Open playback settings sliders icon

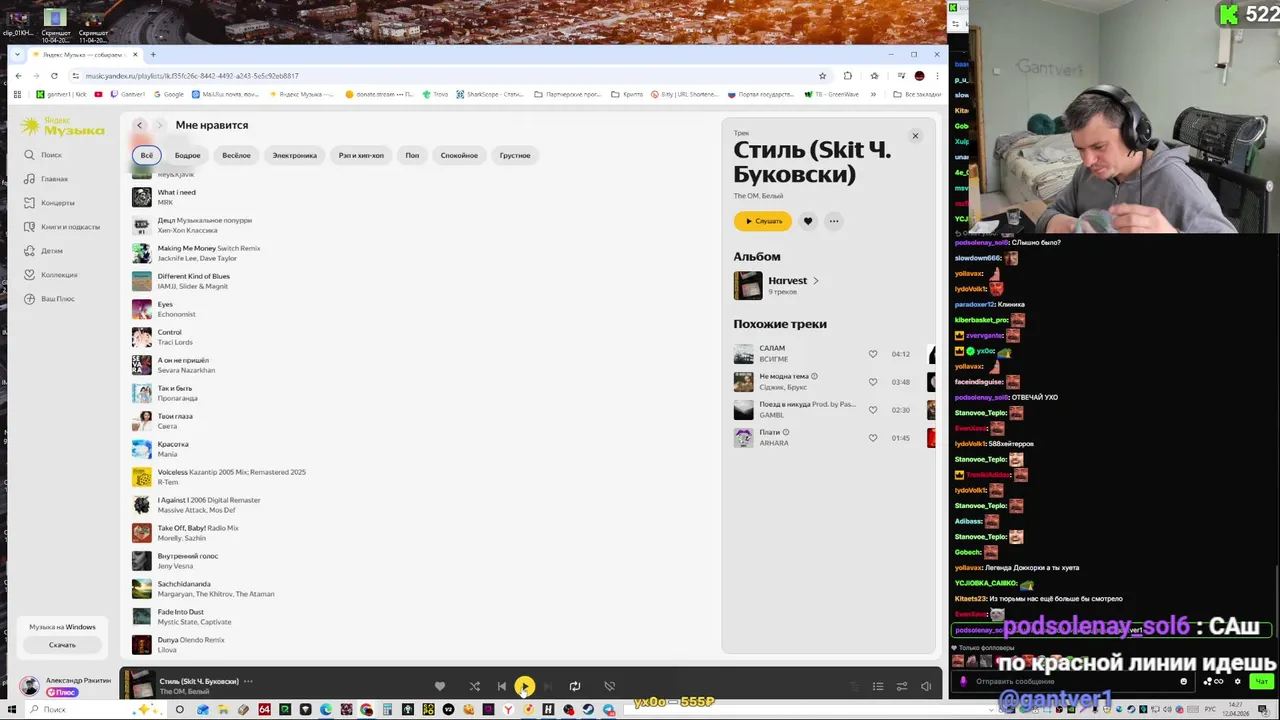point(901,686)
